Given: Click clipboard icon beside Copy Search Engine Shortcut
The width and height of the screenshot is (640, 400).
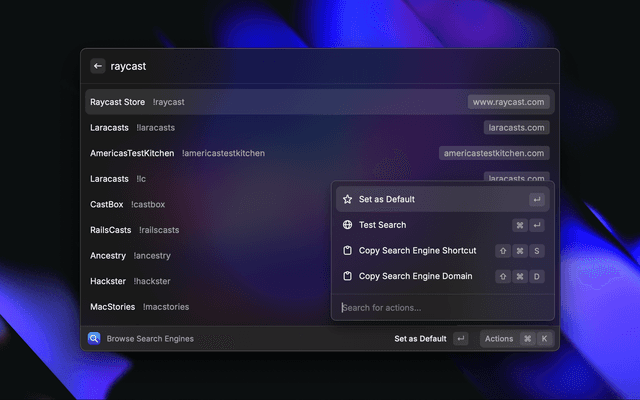Looking at the screenshot, I should click(x=347, y=251).
